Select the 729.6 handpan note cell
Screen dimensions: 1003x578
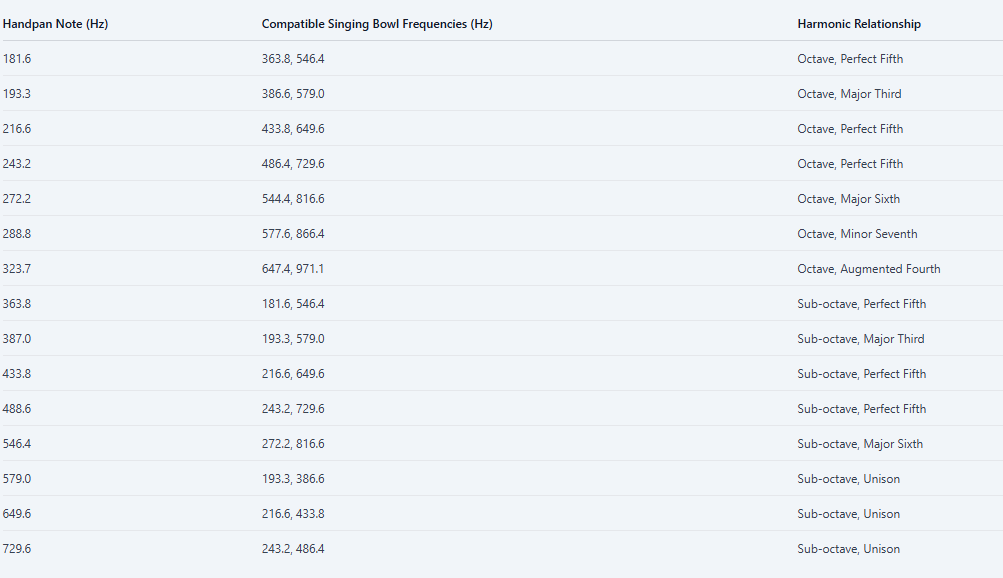(x=17, y=549)
